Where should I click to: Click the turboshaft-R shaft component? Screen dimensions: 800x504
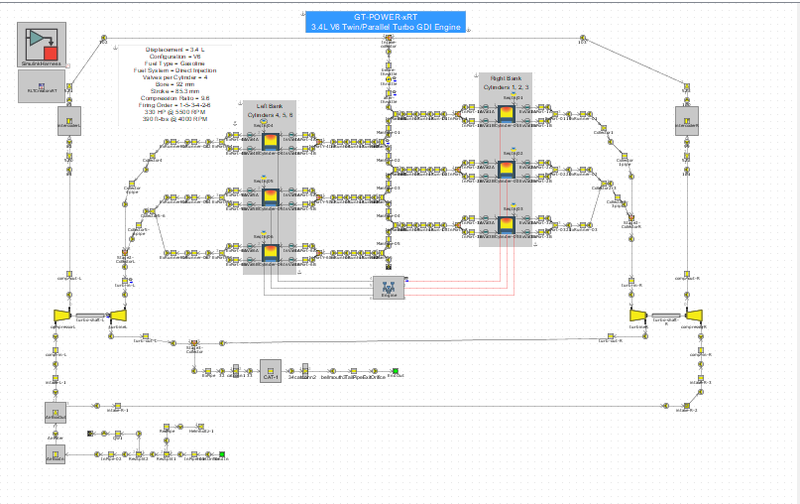[666, 316]
